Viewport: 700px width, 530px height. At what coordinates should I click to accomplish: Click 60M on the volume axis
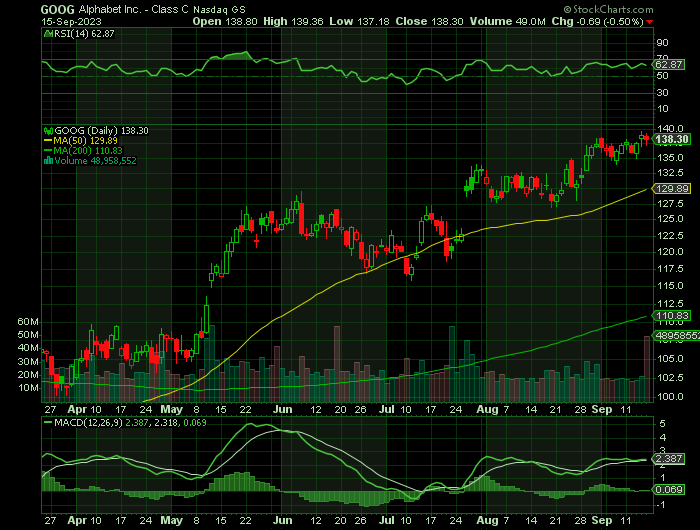pyautogui.click(x=28, y=322)
